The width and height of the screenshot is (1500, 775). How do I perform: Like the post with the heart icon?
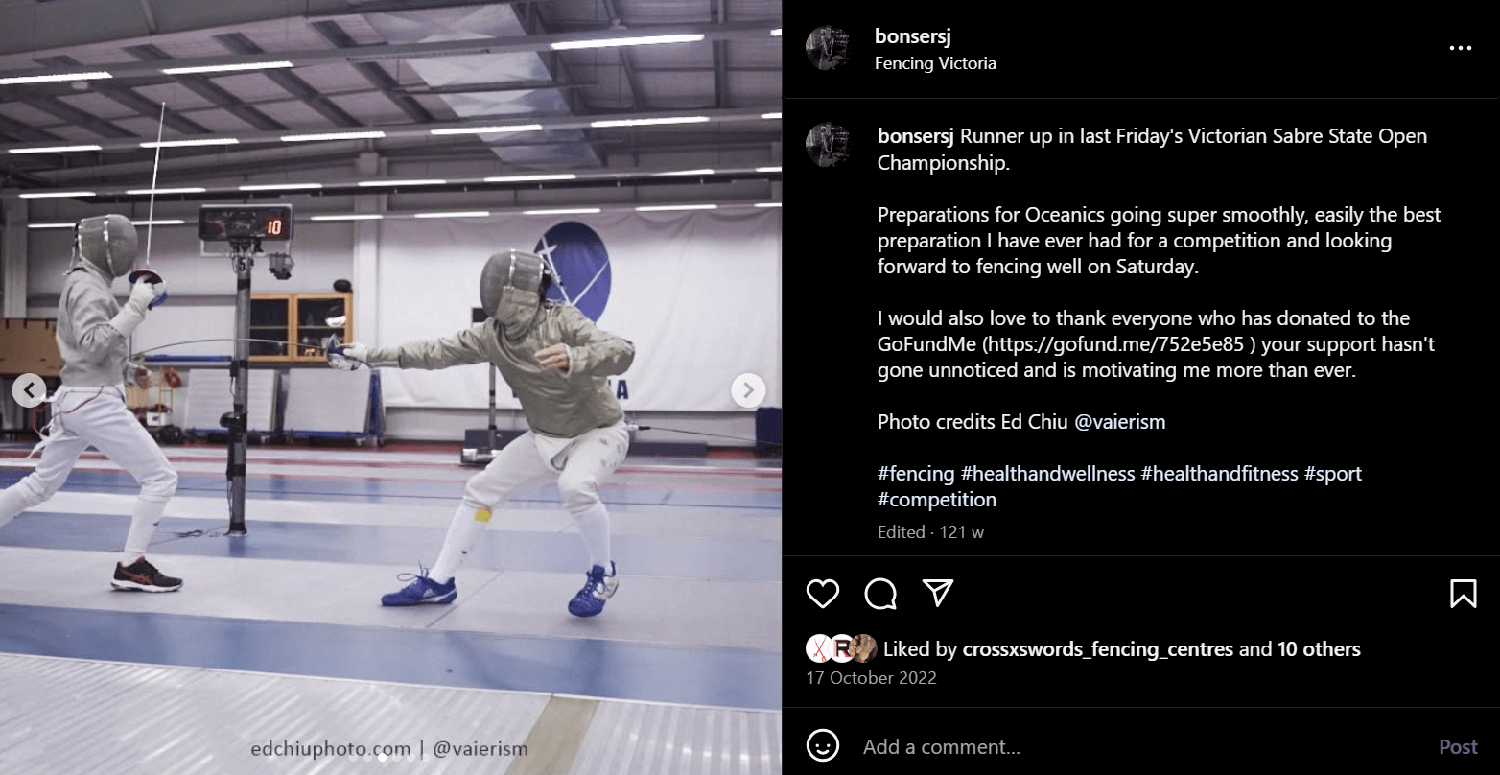pos(823,593)
